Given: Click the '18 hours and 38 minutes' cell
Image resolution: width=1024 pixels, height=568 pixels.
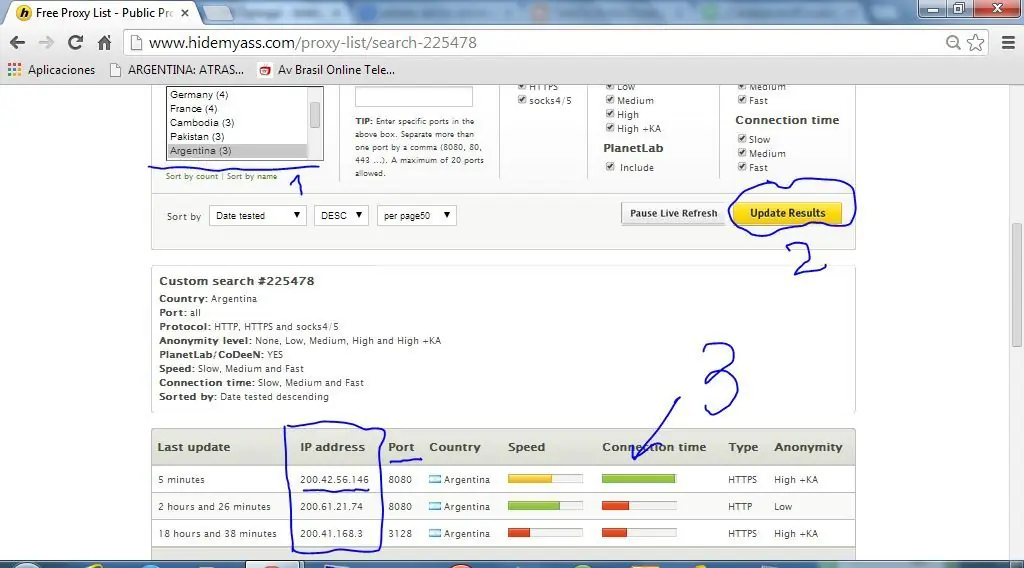Looking at the screenshot, I should [x=217, y=533].
